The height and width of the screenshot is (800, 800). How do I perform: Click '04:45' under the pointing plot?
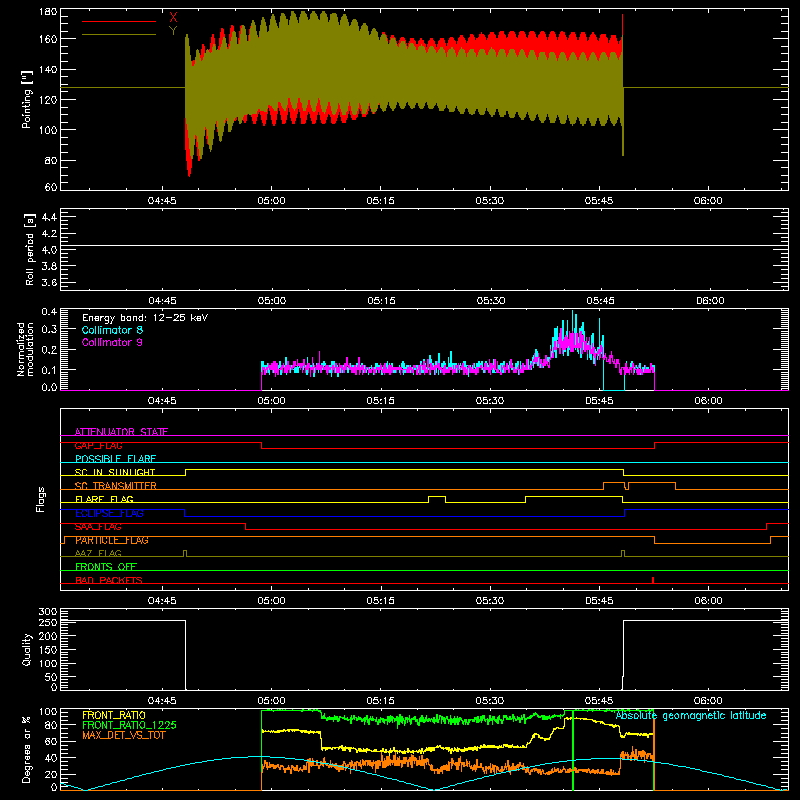point(162,201)
